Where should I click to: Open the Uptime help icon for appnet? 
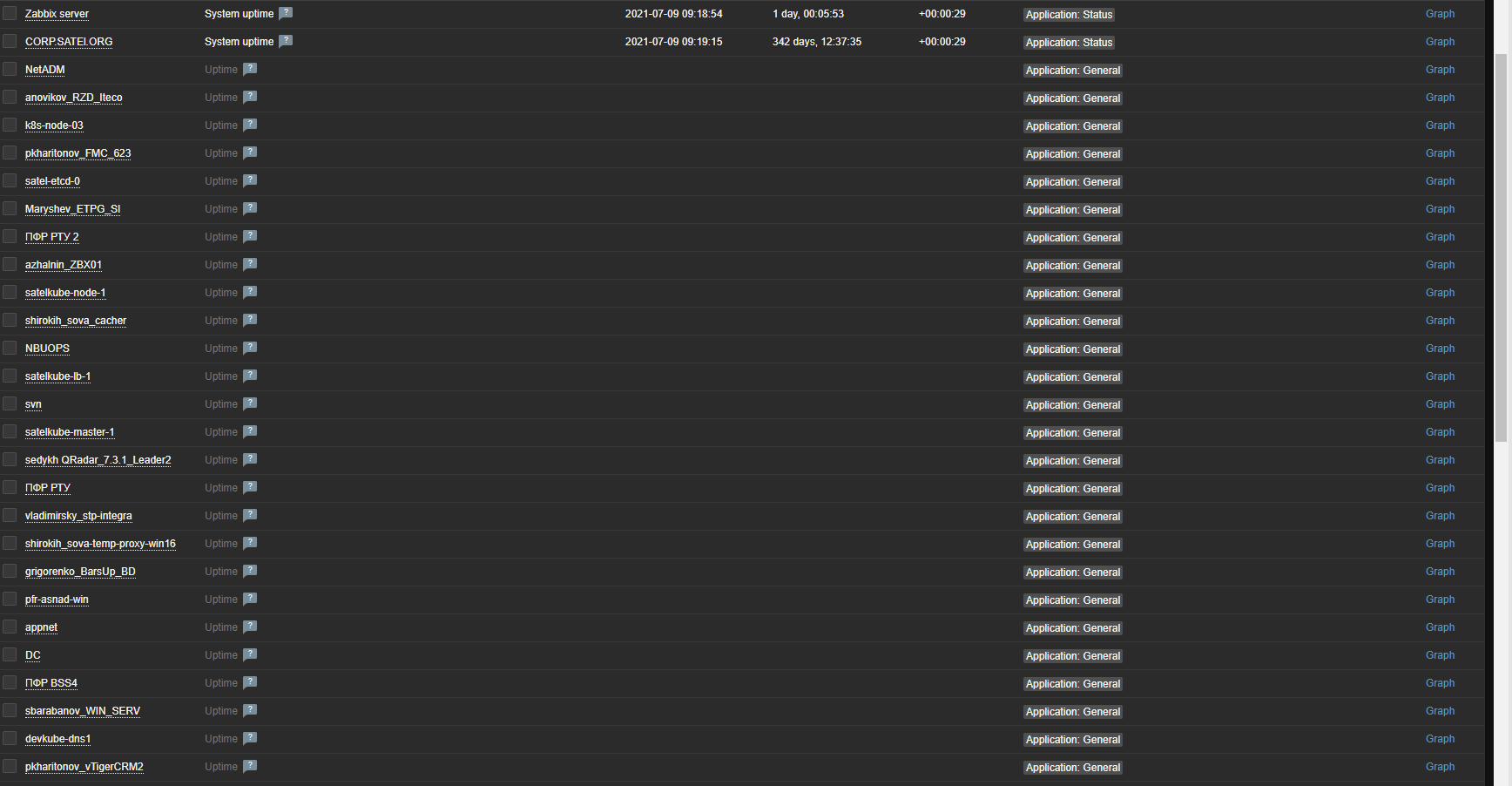[250, 627]
